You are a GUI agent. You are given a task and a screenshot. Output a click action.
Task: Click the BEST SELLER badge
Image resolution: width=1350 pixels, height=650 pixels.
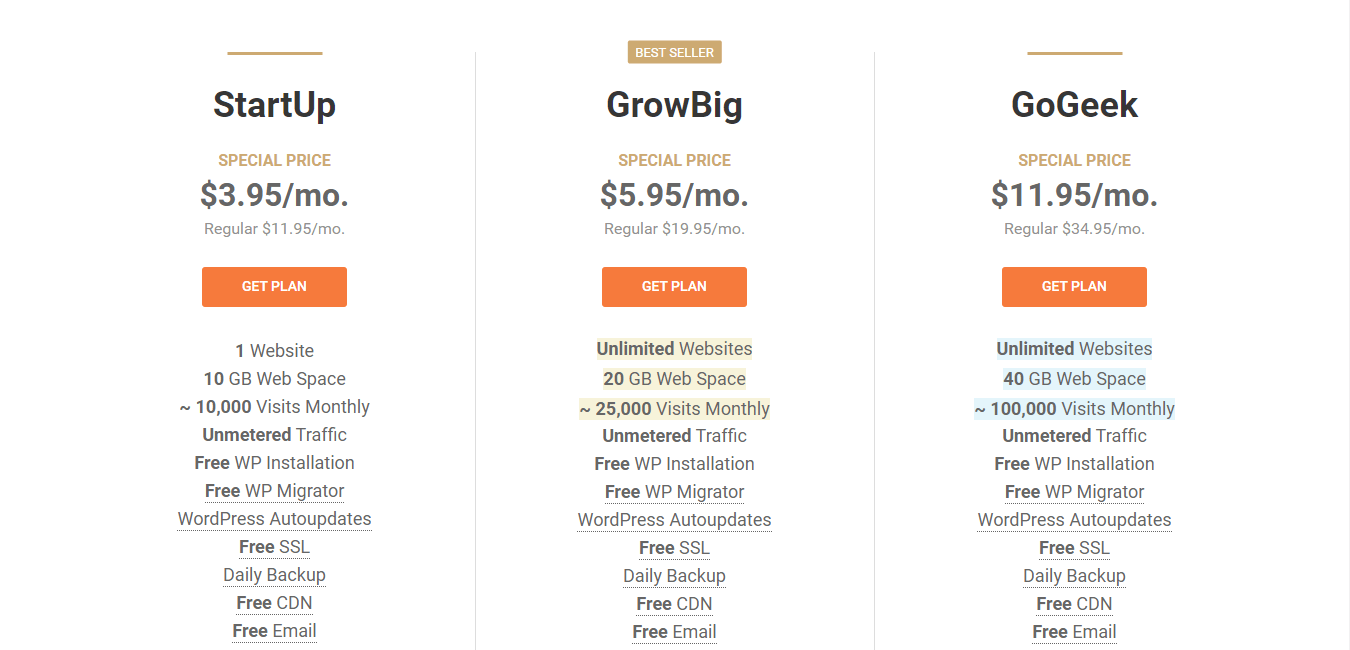coord(675,52)
